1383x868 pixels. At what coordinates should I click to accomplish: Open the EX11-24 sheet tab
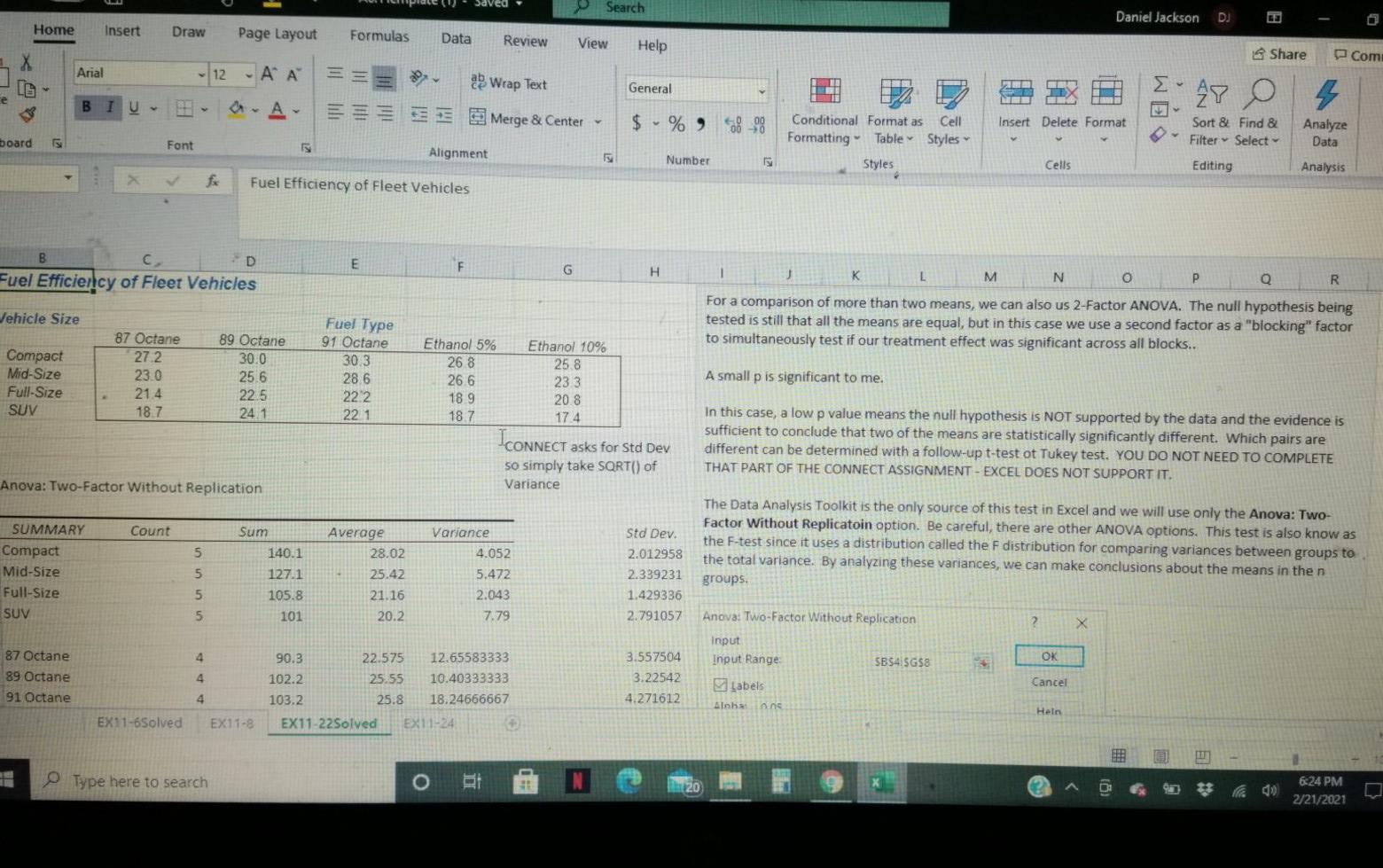429,723
